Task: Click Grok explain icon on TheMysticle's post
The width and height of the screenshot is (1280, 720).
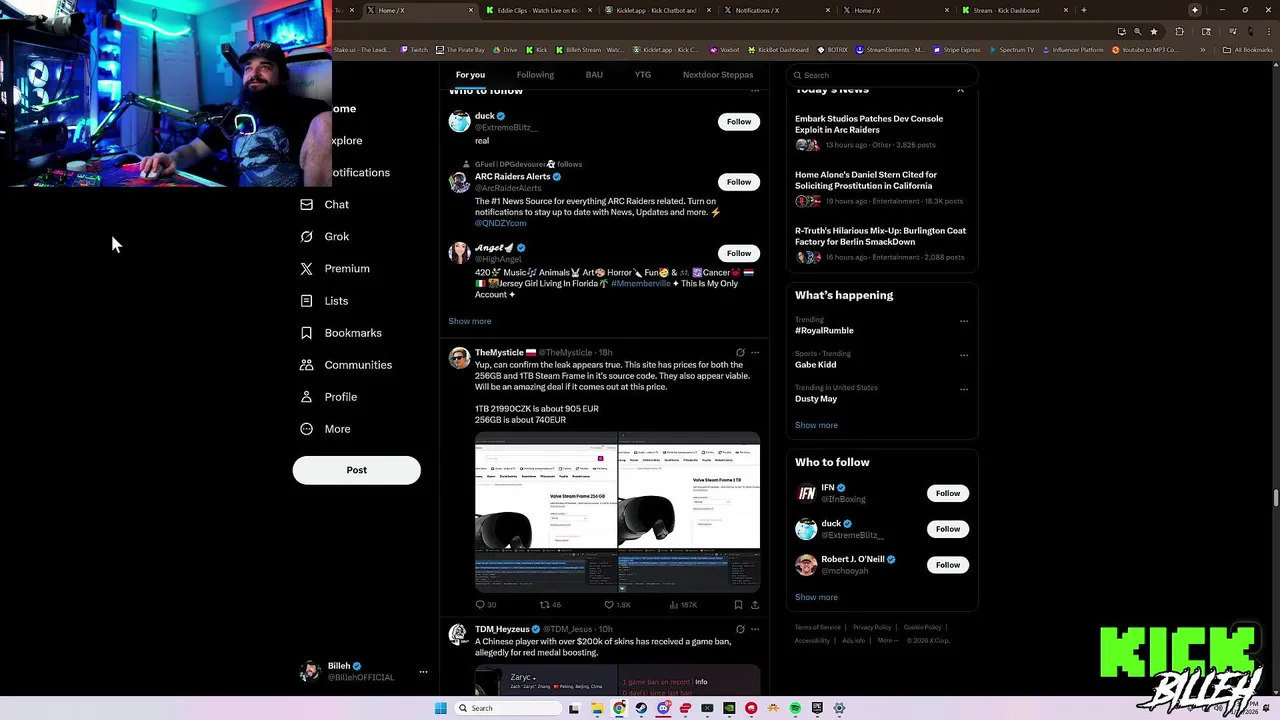Action: (740, 353)
